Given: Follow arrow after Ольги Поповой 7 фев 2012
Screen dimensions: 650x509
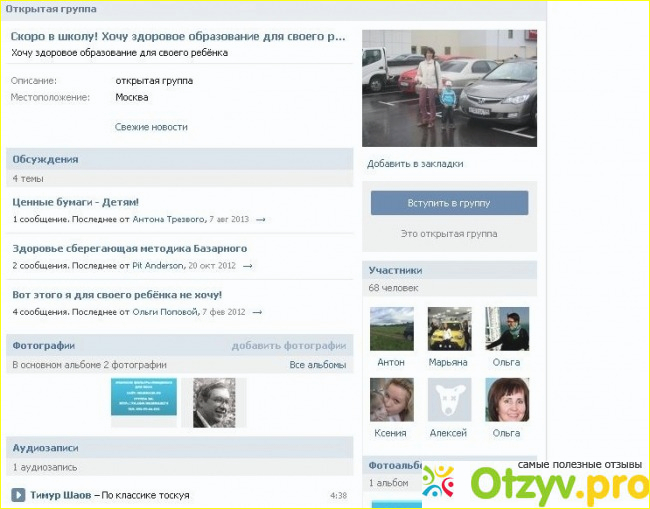Looking at the screenshot, I should 257,313.
